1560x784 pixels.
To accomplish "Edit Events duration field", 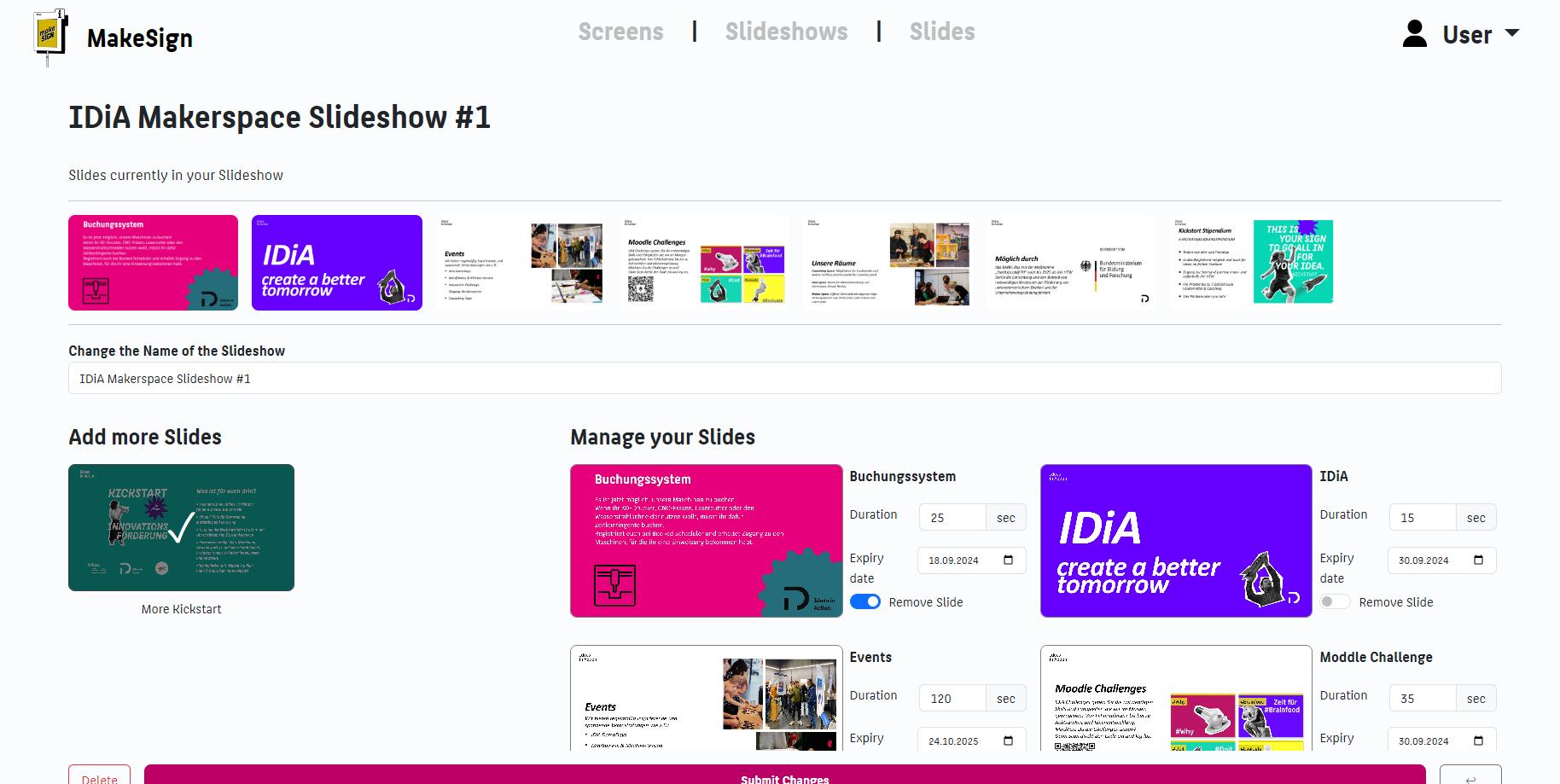I will click(952, 699).
